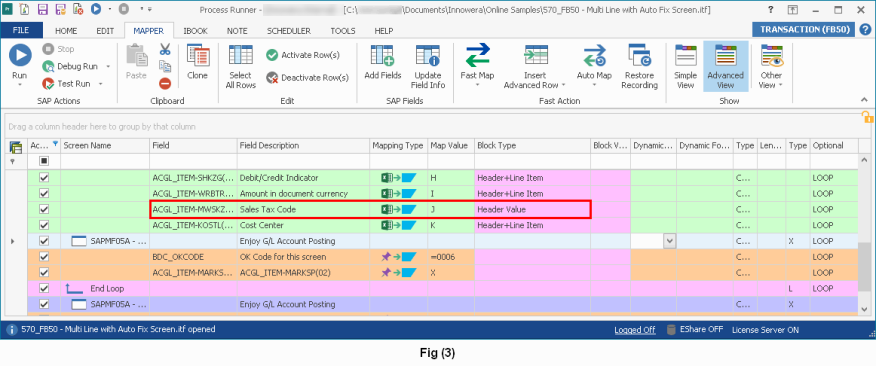Click the Close file icon in title bar

tap(78, 9)
